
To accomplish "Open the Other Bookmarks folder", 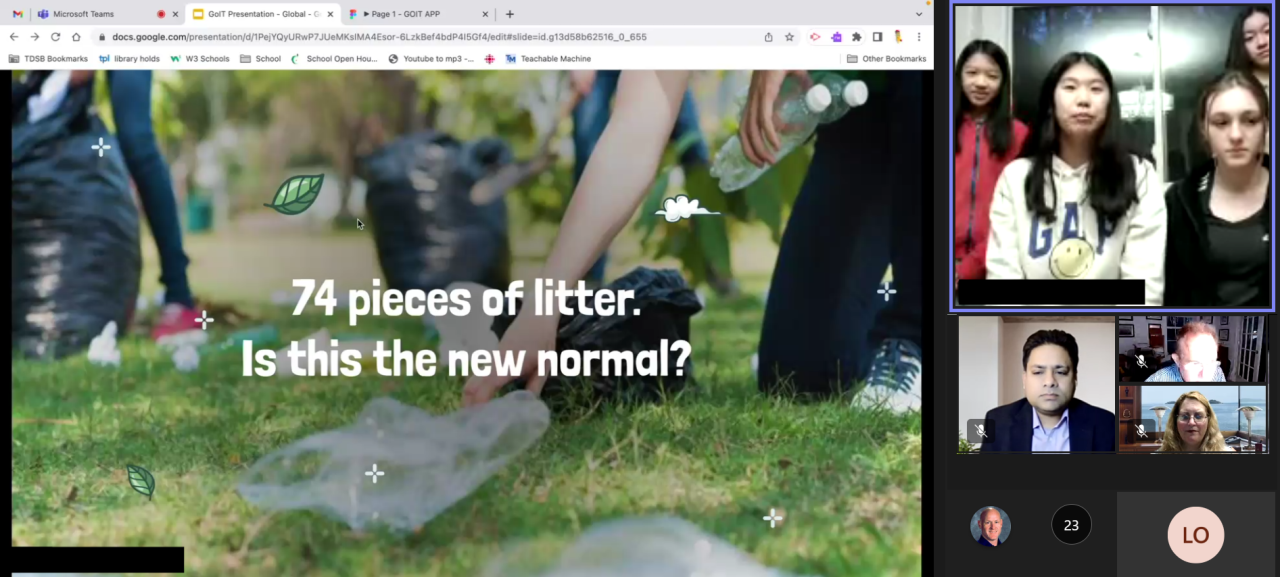I will click(886, 59).
